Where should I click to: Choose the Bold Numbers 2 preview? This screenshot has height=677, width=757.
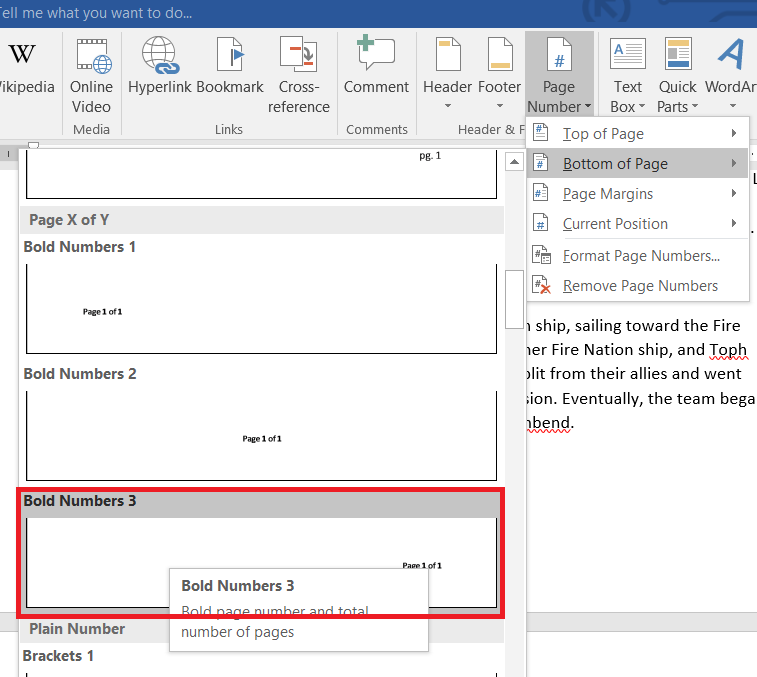(x=261, y=436)
